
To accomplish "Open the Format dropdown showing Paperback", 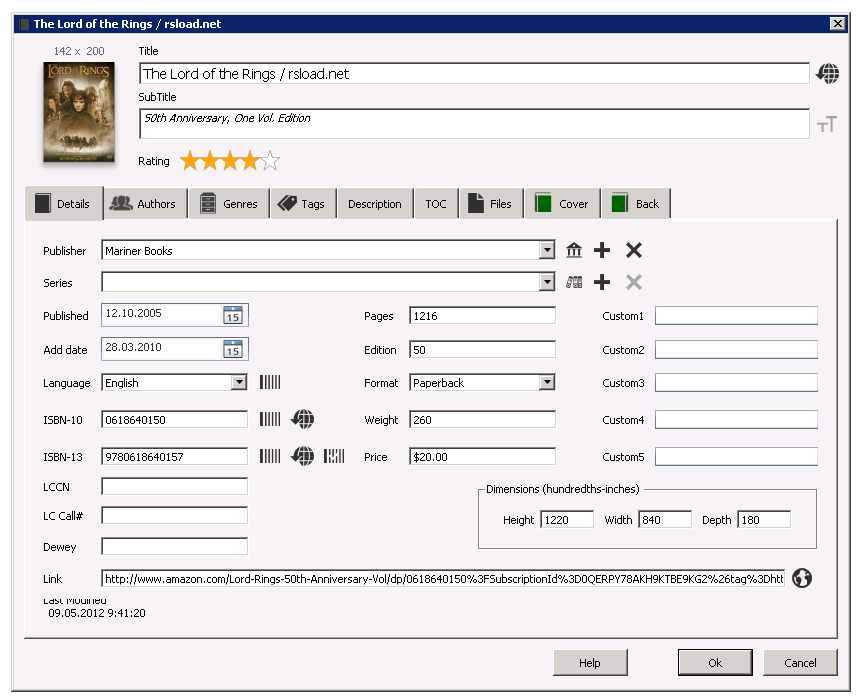I will tap(547, 382).
